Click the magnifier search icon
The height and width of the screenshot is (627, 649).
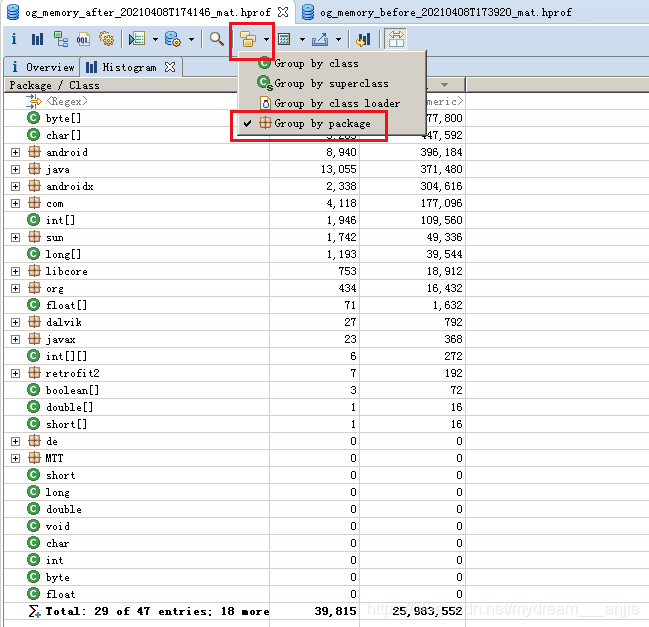tap(216, 39)
